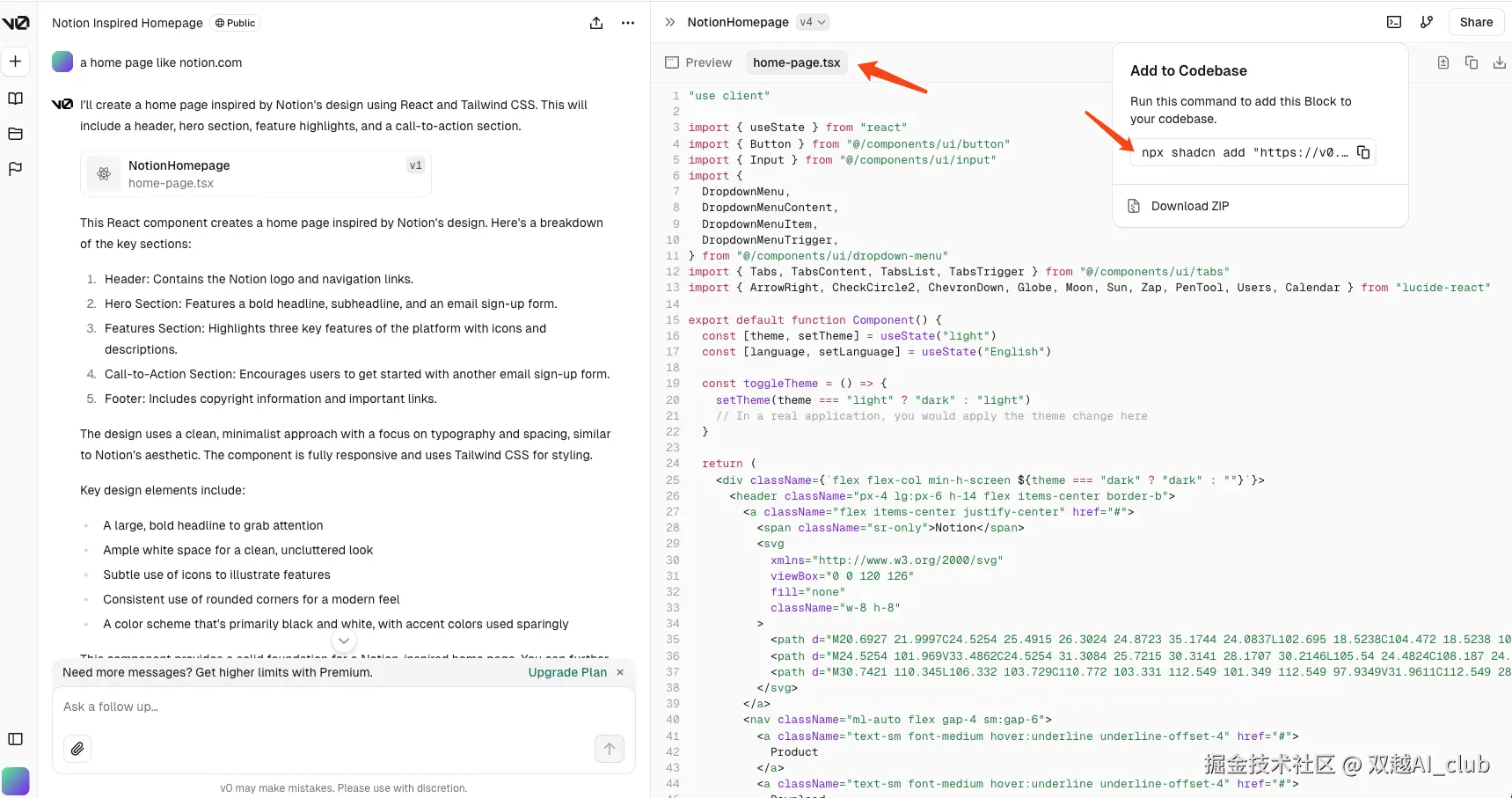Click the lucide-react import line

tap(1090, 288)
